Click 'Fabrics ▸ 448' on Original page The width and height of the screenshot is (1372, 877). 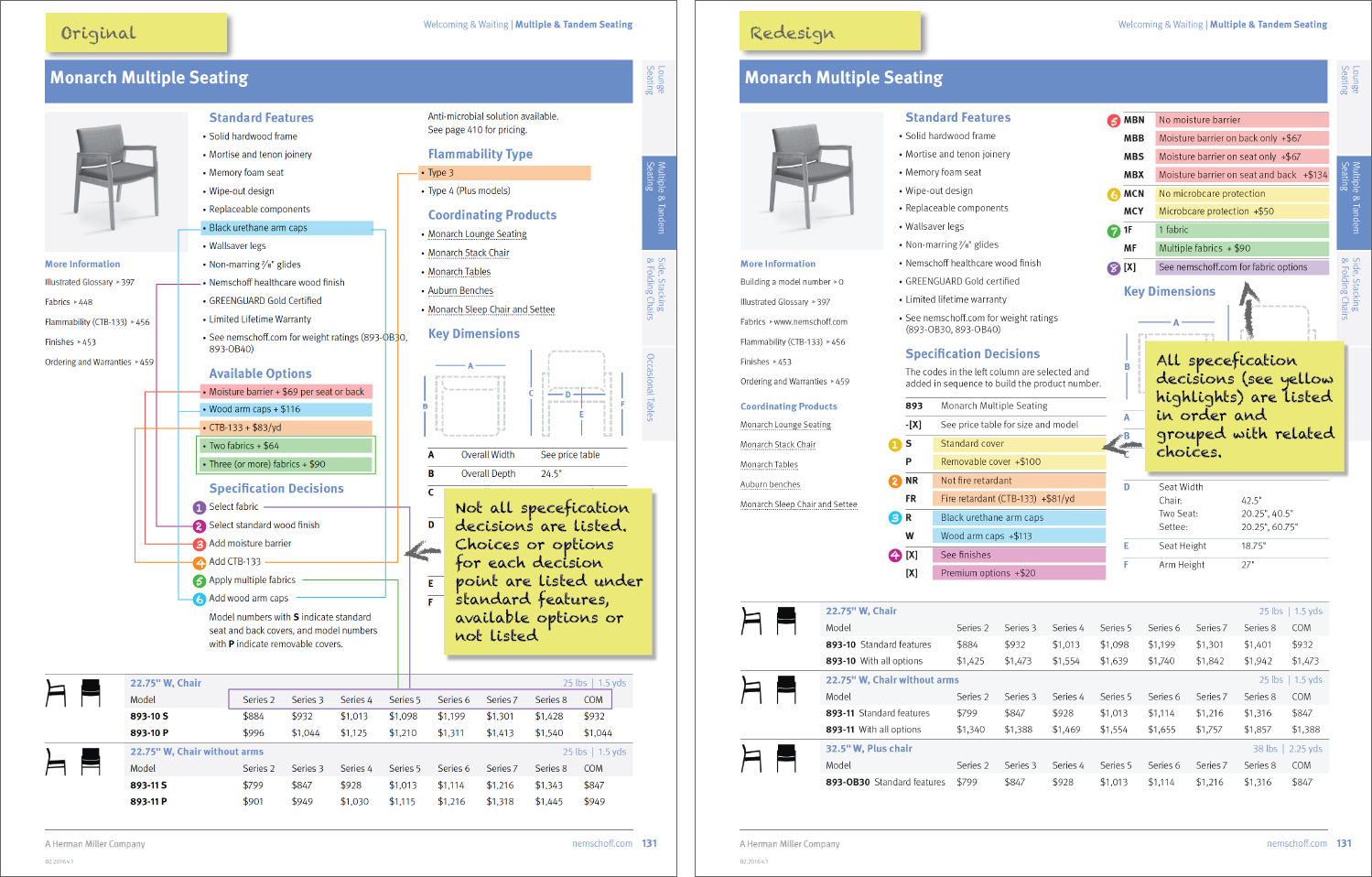click(x=69, y=302)
